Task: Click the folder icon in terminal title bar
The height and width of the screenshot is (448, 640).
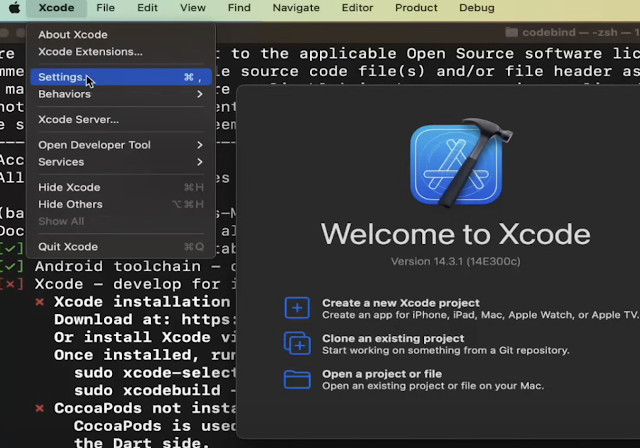Action: [511, 32]
